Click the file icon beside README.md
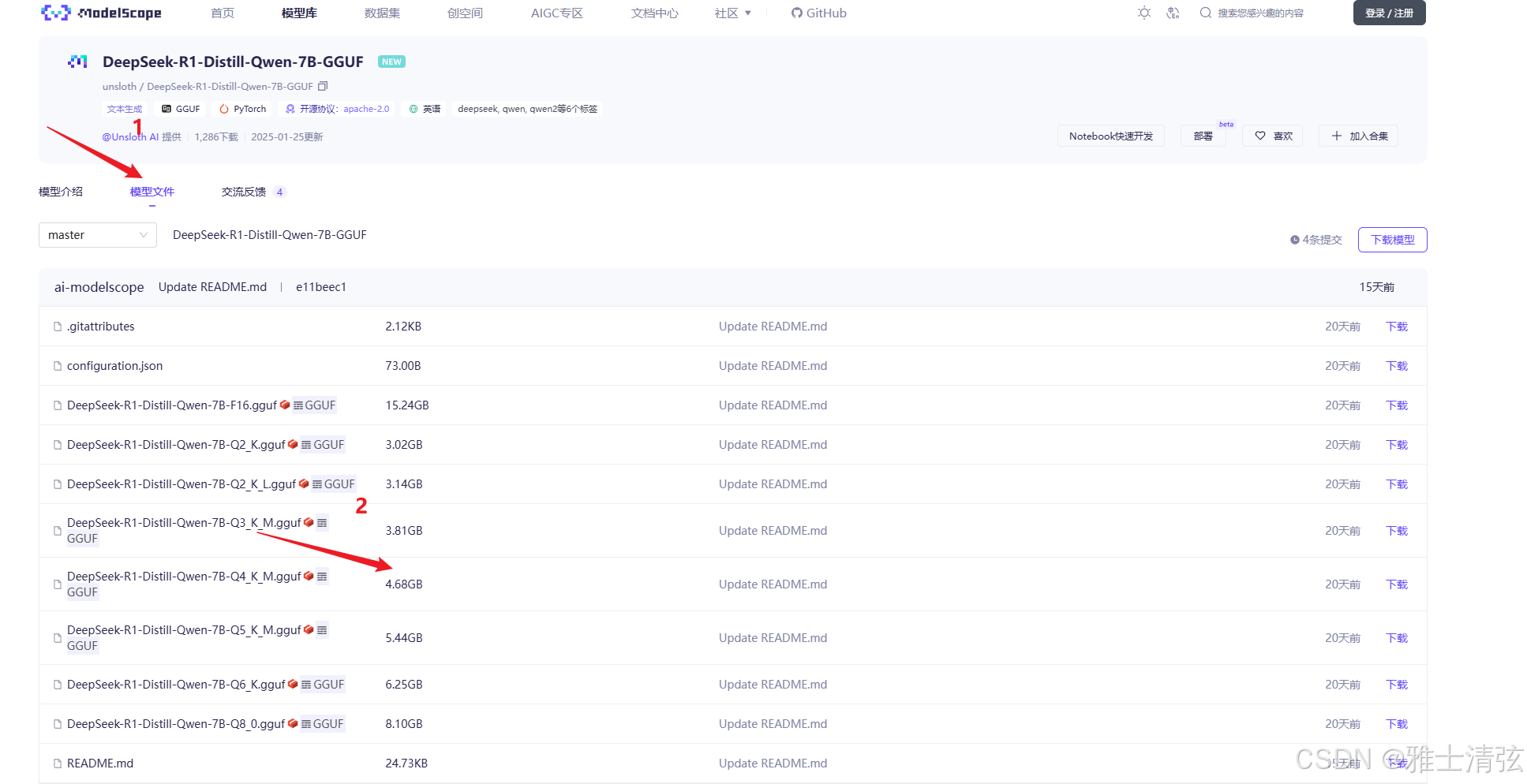 pyautogui.click(x=58, y=763)
